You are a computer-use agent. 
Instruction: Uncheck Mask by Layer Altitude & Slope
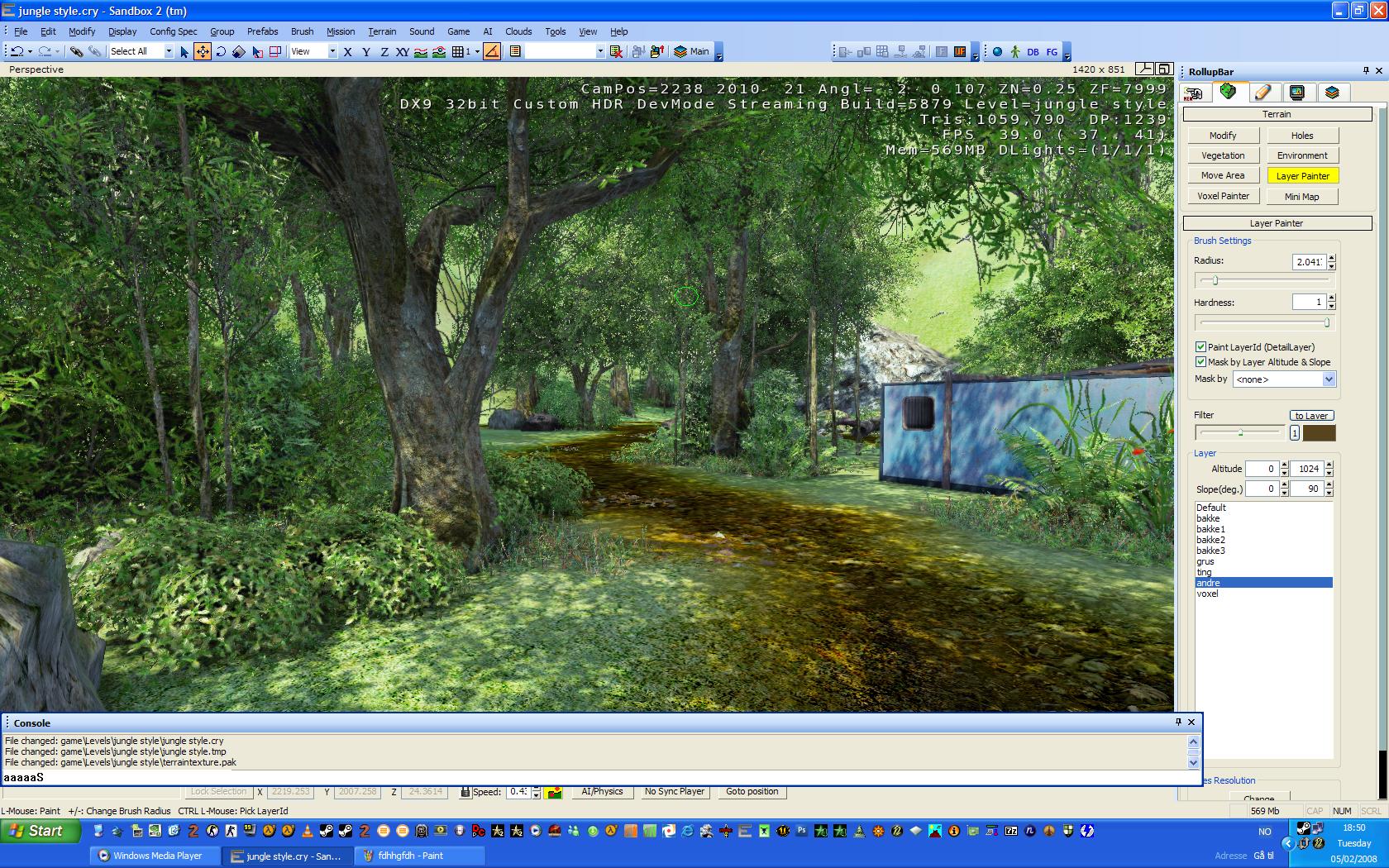click(1200, 362)
